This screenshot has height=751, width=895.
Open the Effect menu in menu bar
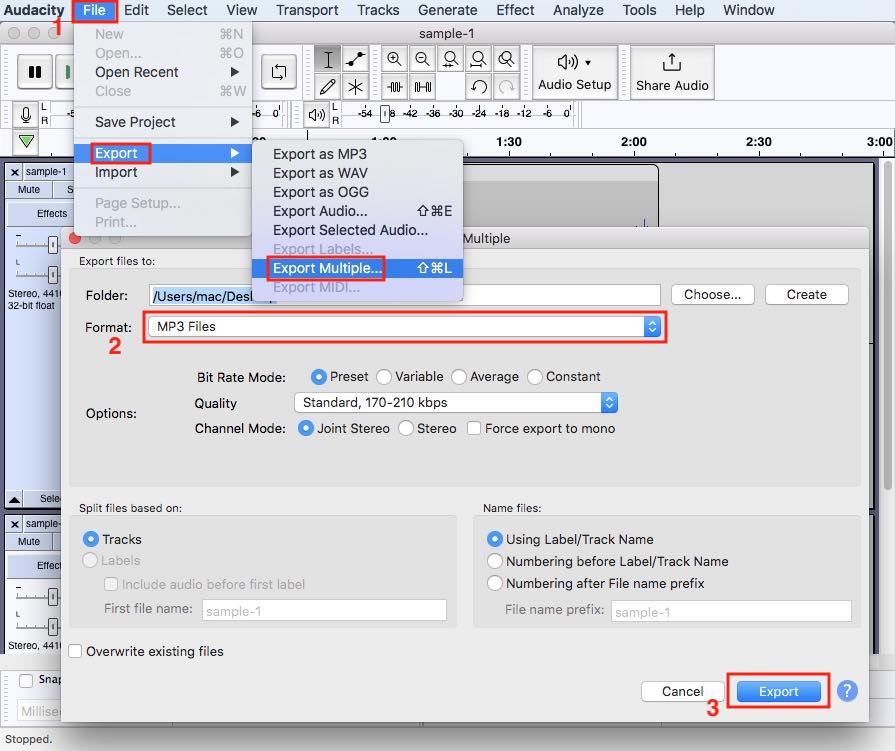coord(515,10)
